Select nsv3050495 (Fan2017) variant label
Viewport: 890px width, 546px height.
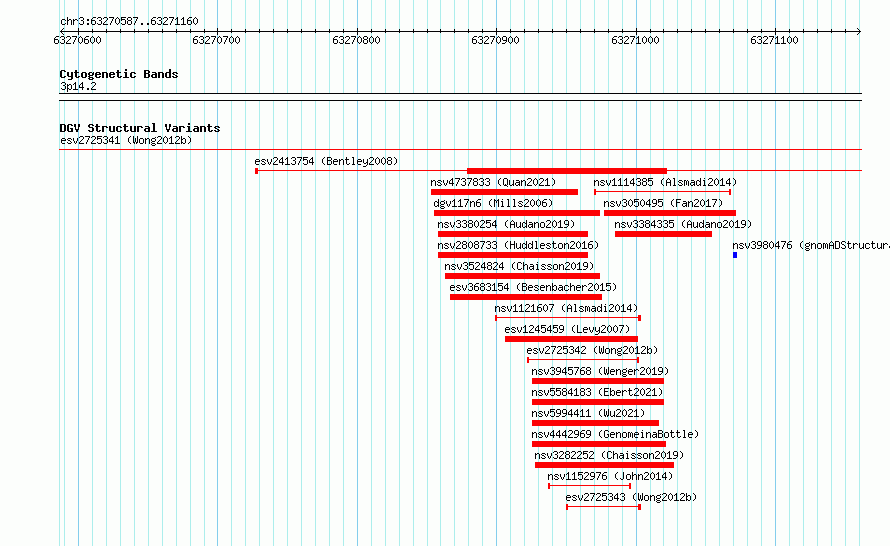click(663, 203)
